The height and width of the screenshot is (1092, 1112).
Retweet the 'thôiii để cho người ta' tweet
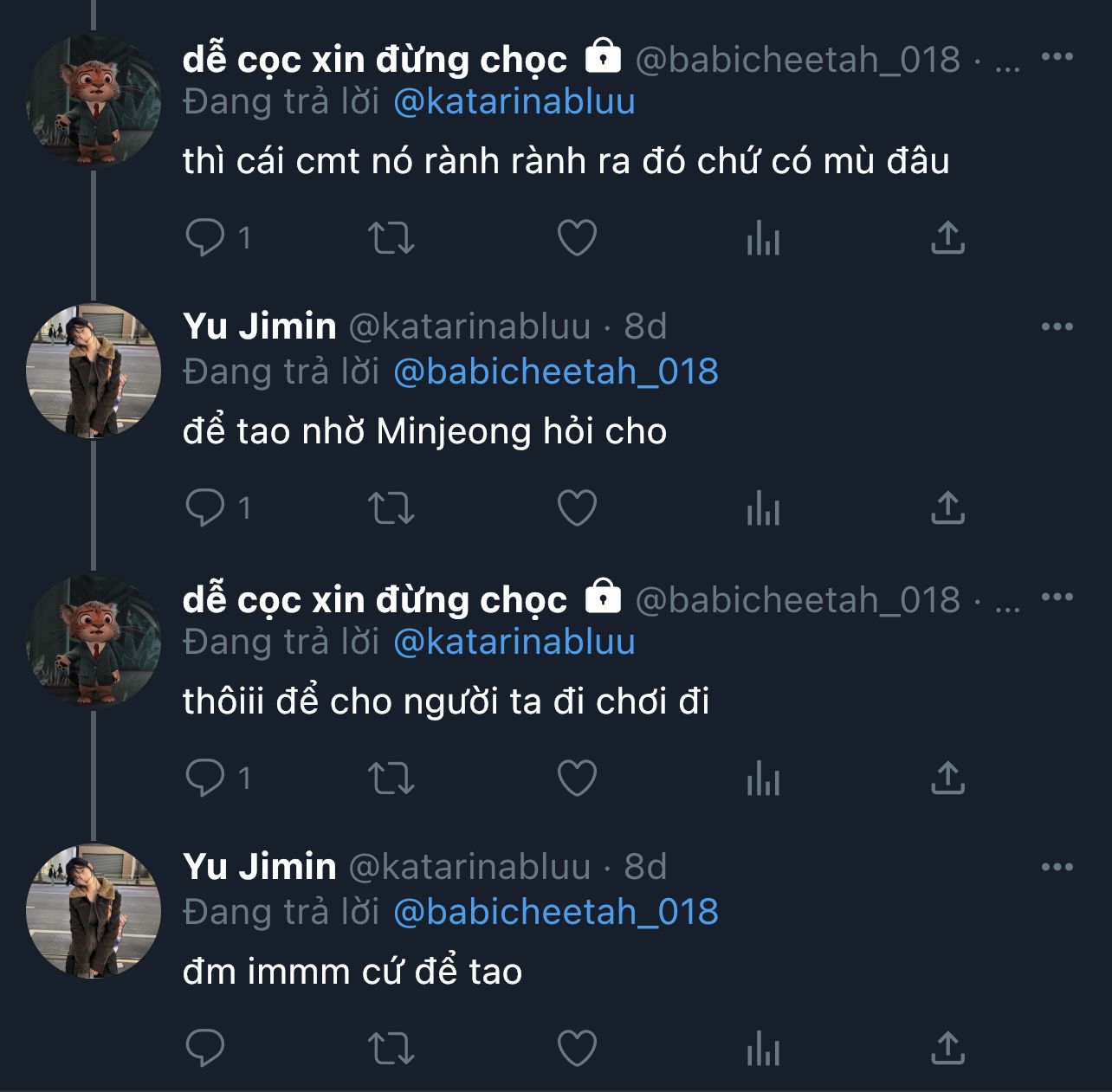click(x=391, y=779)
